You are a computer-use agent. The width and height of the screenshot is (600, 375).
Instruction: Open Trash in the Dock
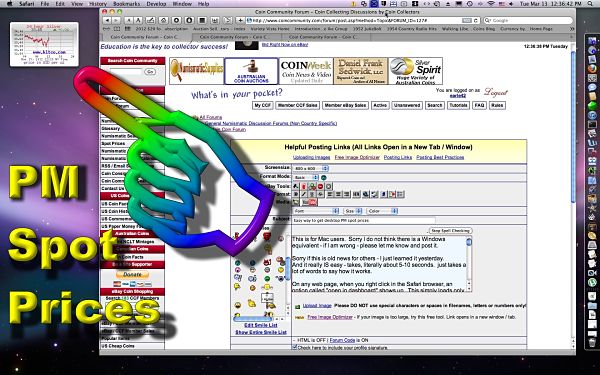(592, 342)
